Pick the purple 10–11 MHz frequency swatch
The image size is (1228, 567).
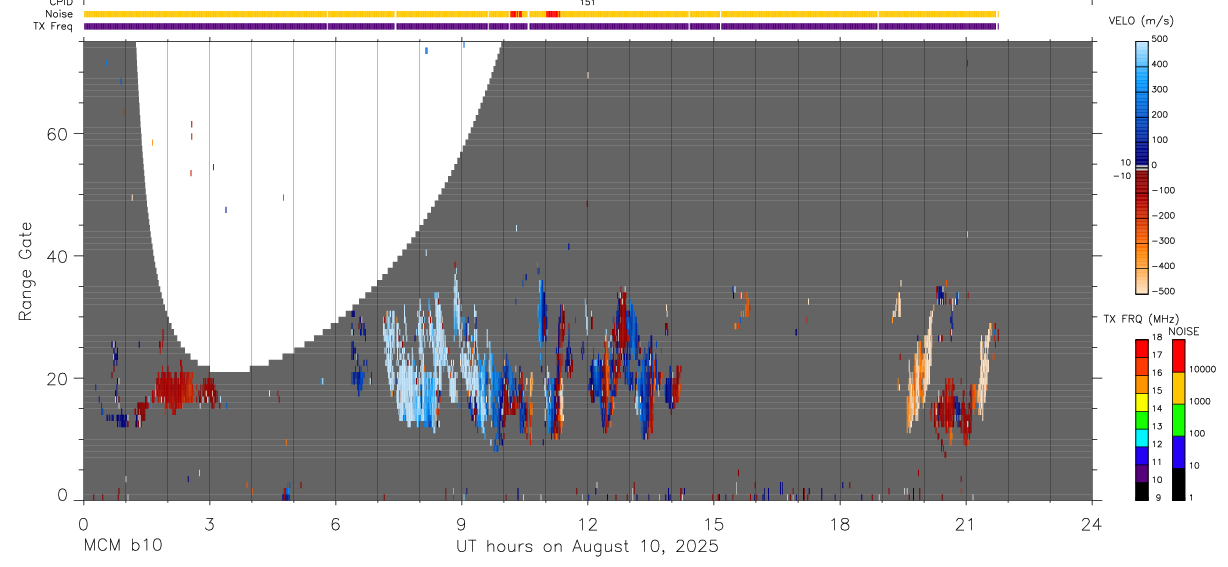tap(1141, 471)
